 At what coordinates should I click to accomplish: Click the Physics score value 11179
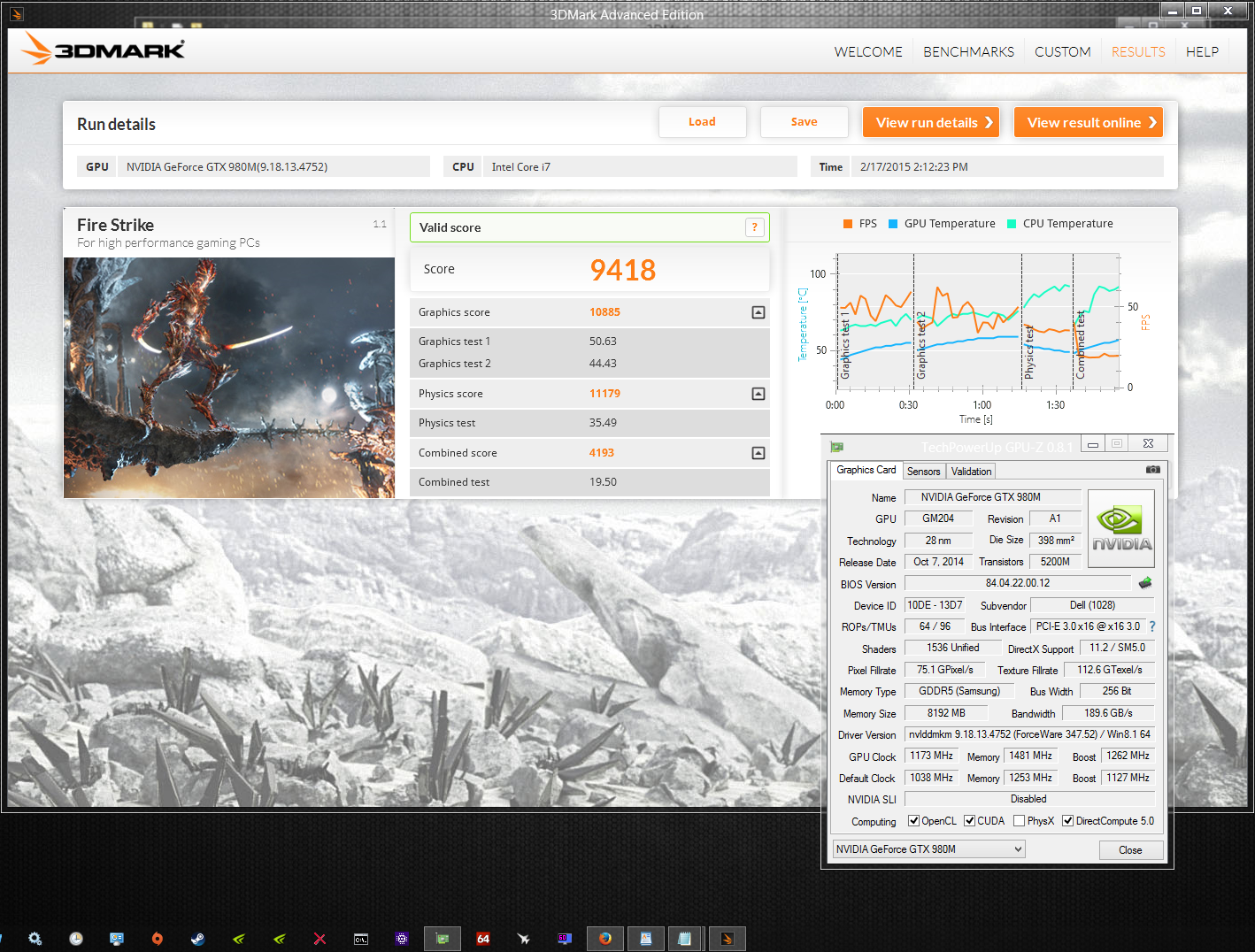[x=604, y=394]
